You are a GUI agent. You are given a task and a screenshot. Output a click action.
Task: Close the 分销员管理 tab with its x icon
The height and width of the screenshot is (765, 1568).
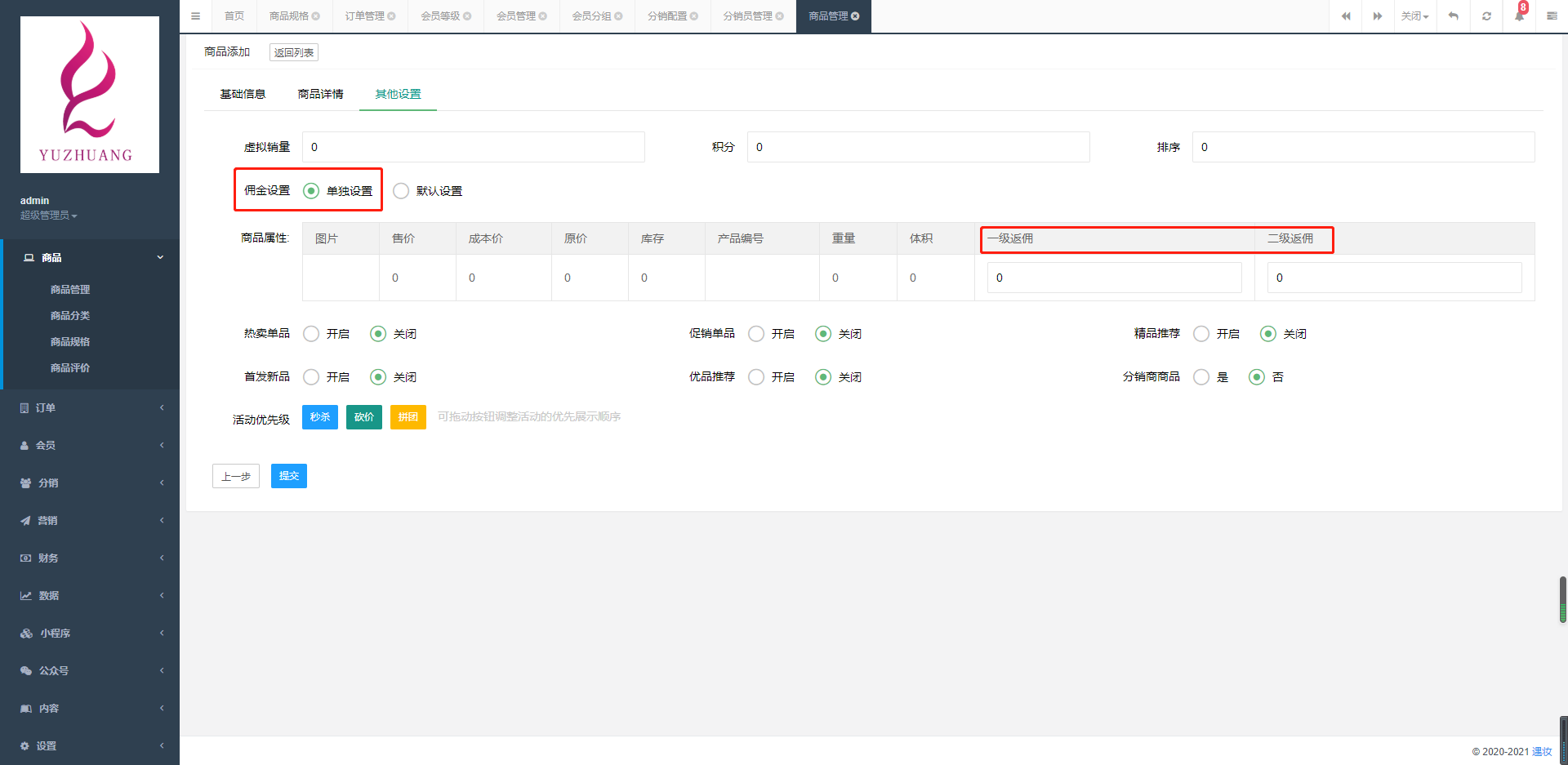click(780, 16)
